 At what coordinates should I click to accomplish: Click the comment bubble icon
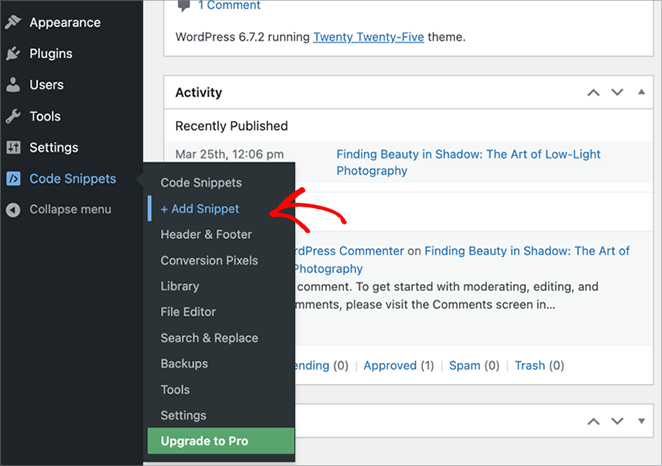[182, 6]
